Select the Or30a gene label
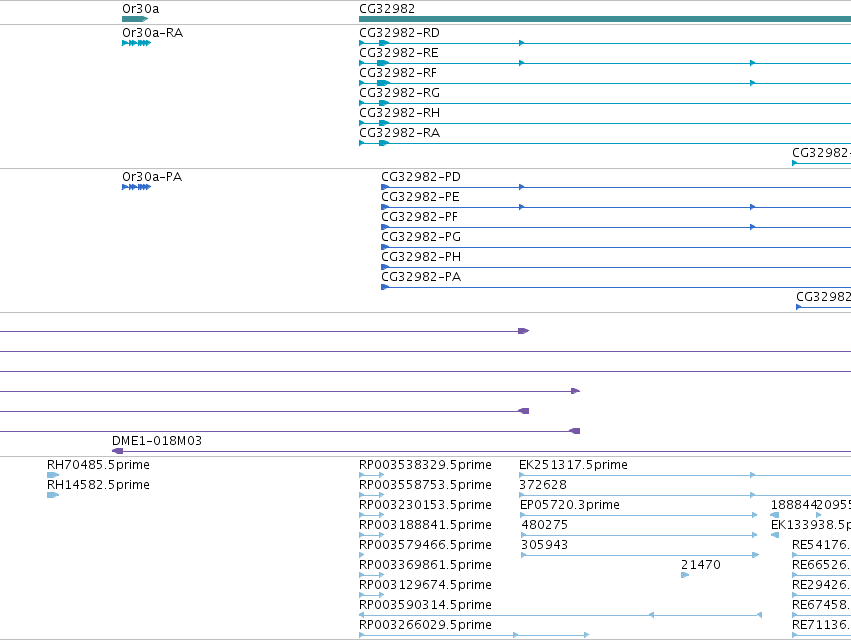This screenshot has height=640, width=851. (x=141, y=9)
